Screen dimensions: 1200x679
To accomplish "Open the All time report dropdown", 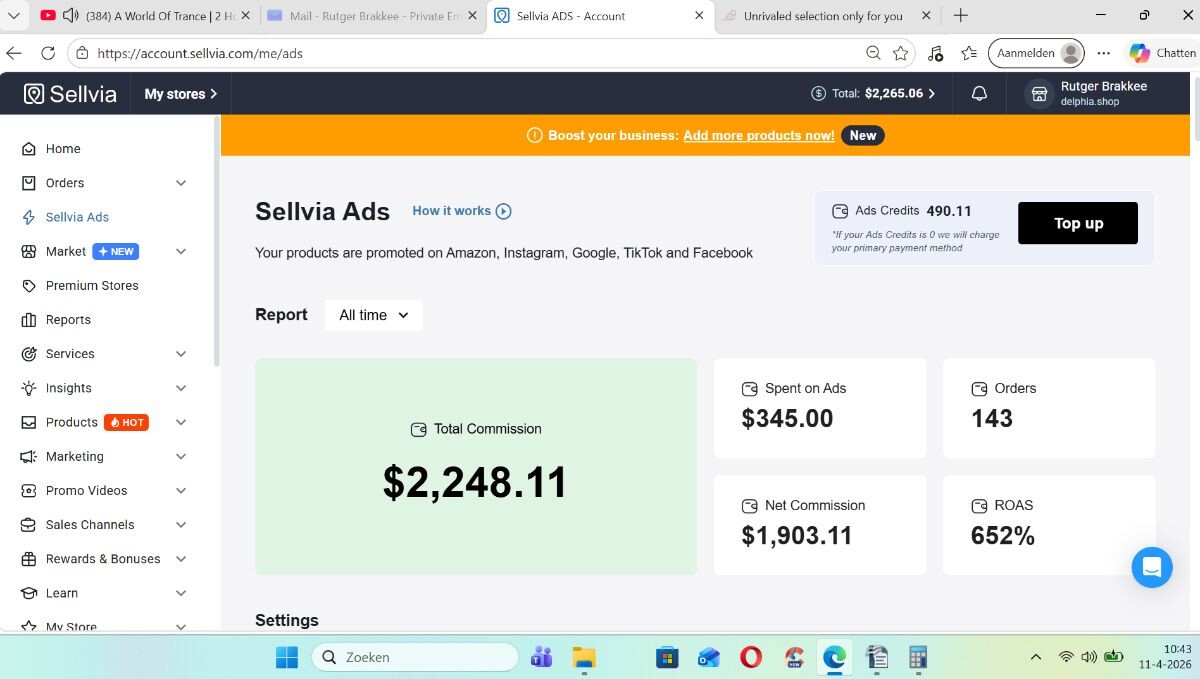I will tap(373, 315).
